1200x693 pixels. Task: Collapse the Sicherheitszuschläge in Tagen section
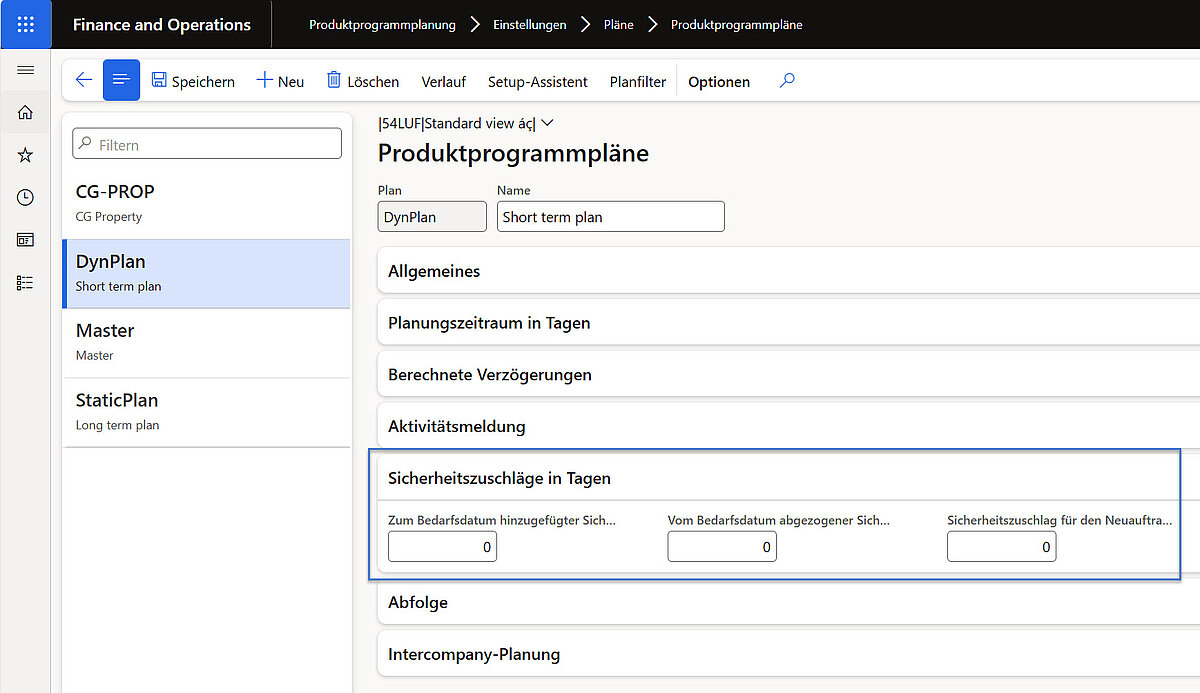click(x=499, y=478)
